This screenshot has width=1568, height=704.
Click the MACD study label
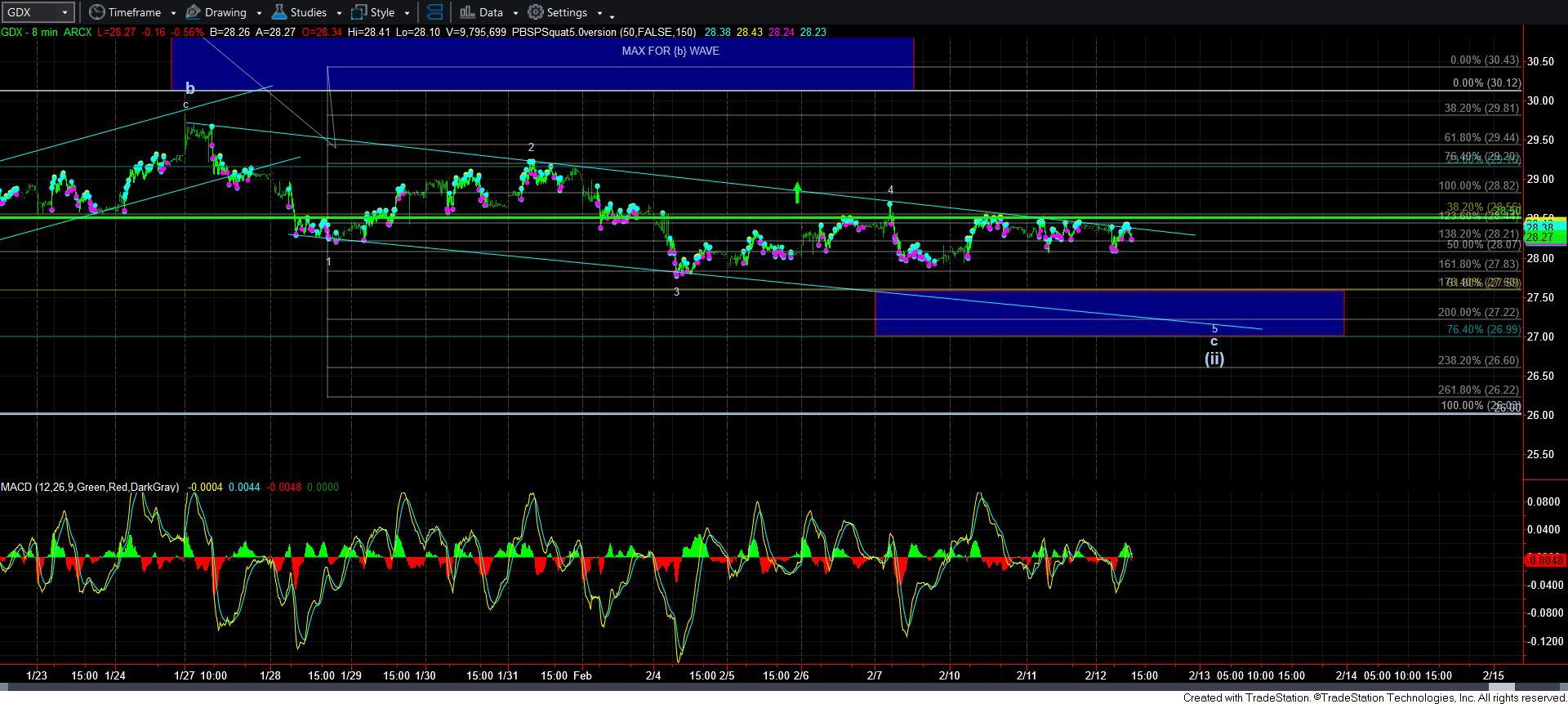pyautogui.click(x=90, y=487)
